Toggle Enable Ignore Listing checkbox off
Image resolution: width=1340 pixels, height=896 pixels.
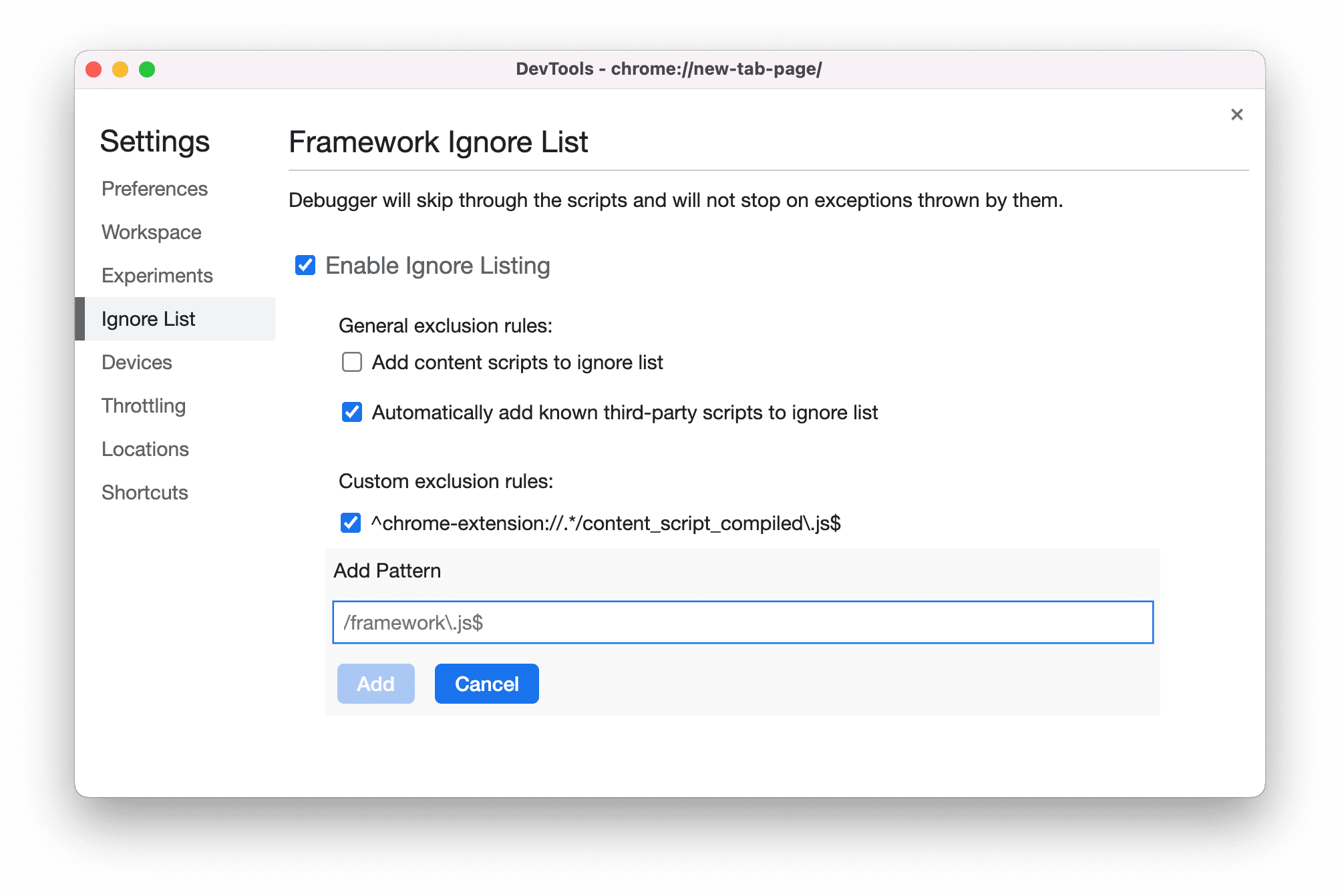tap(306, 265)
